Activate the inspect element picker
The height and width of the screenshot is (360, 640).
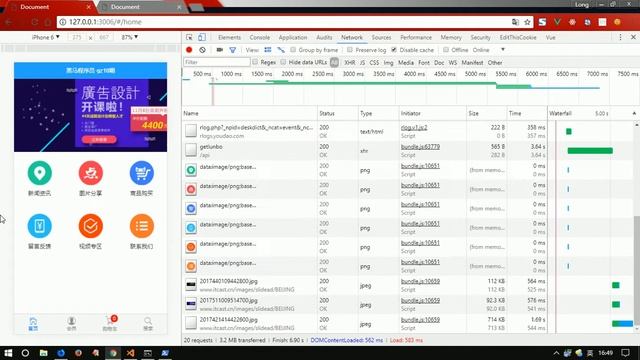189,37
